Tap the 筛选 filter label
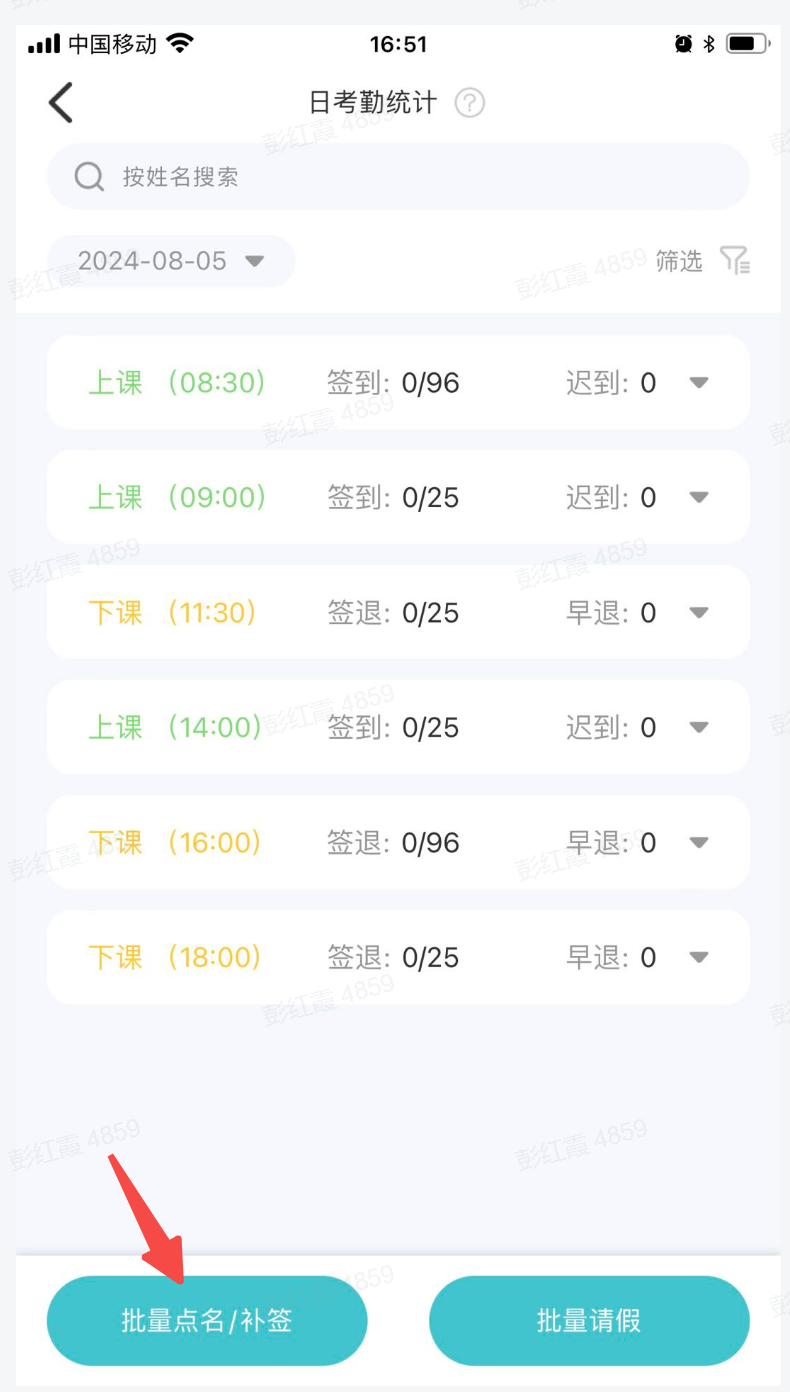The width and height of the screenshot is (790, 1392). pos(679,261)
